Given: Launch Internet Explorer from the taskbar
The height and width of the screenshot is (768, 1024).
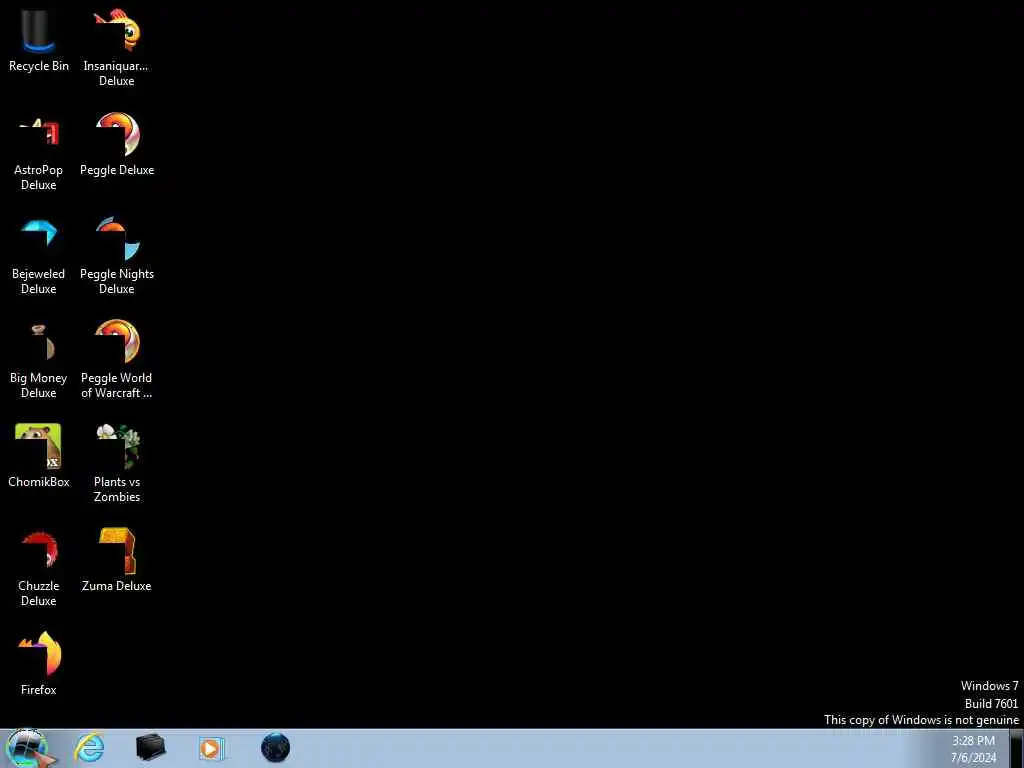Looking at the screenshot, I should [x=89, y=748].
